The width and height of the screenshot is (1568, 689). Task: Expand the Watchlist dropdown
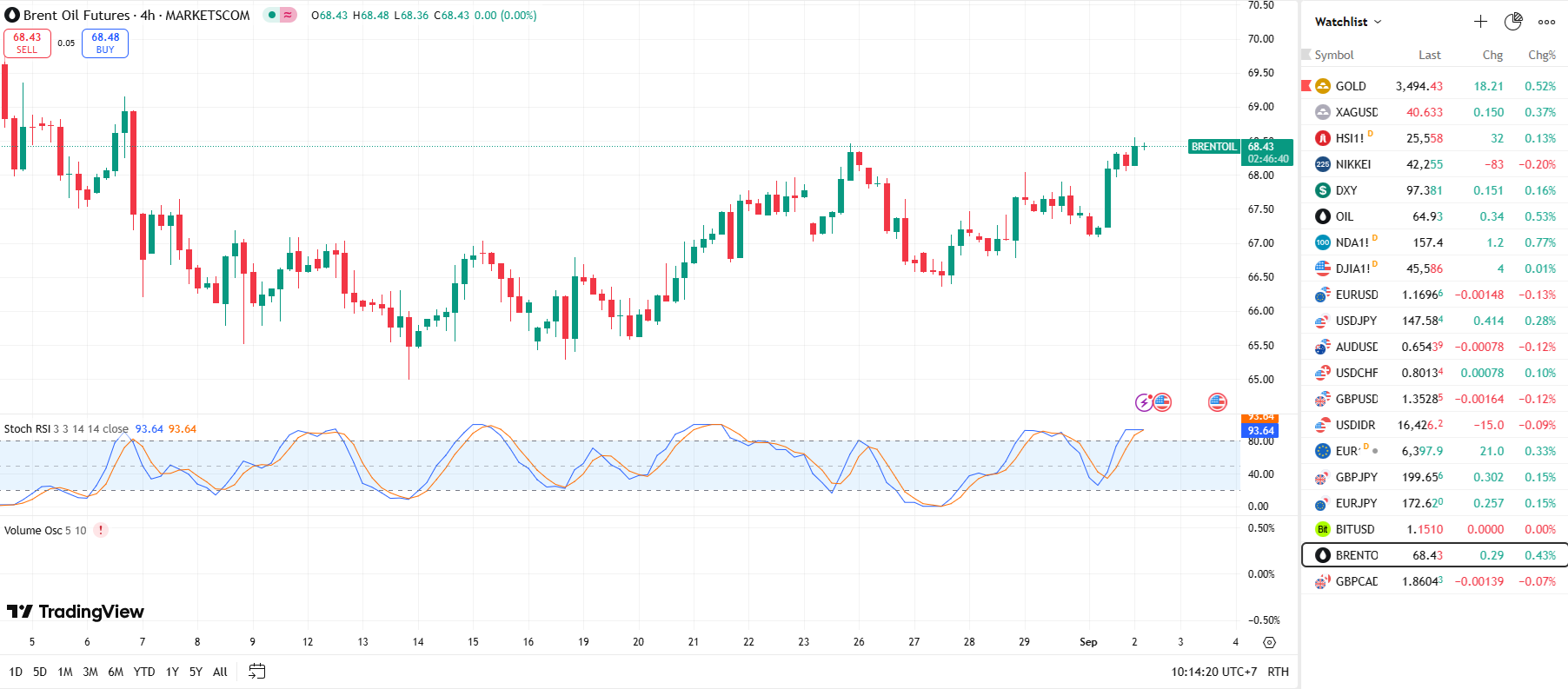pos(1347,22)
